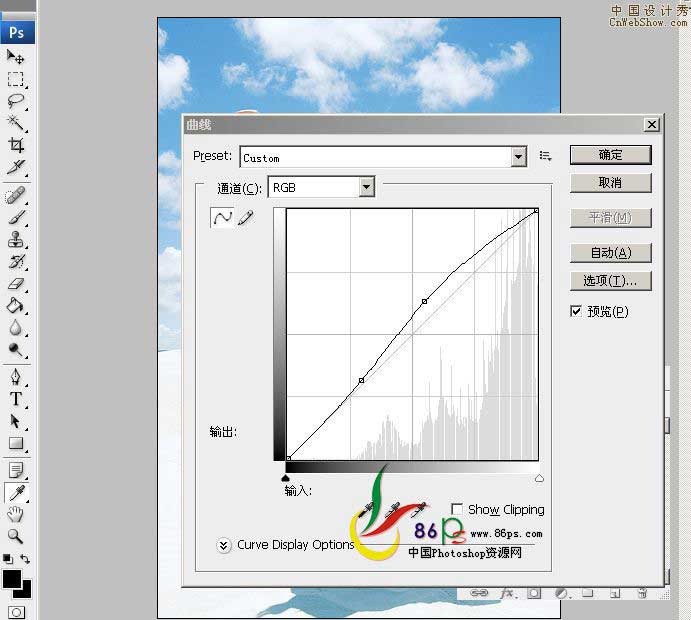Select the Eyedropper tool in toolbox
Screen dimensions: 691x620
click(x=16, y=493)
